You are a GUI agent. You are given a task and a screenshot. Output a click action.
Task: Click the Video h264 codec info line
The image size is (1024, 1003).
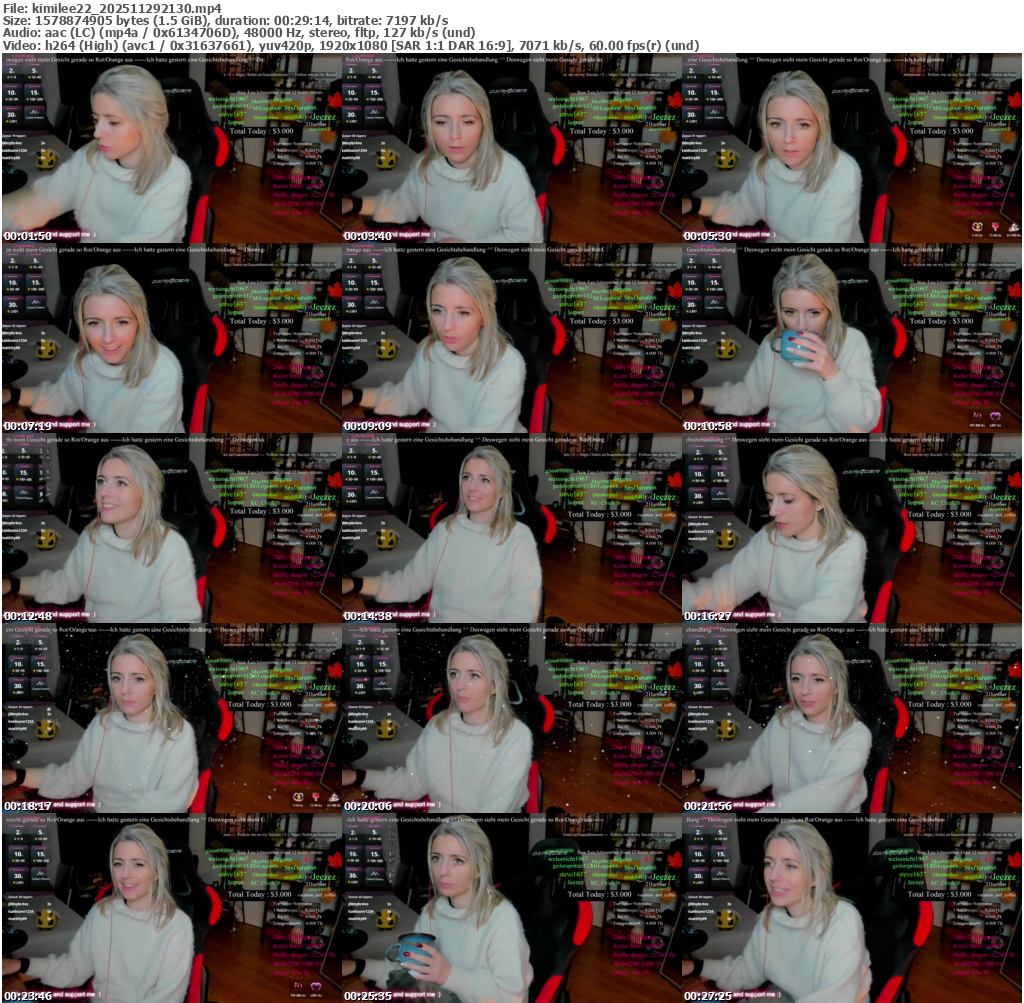click(x=351, y=46)
